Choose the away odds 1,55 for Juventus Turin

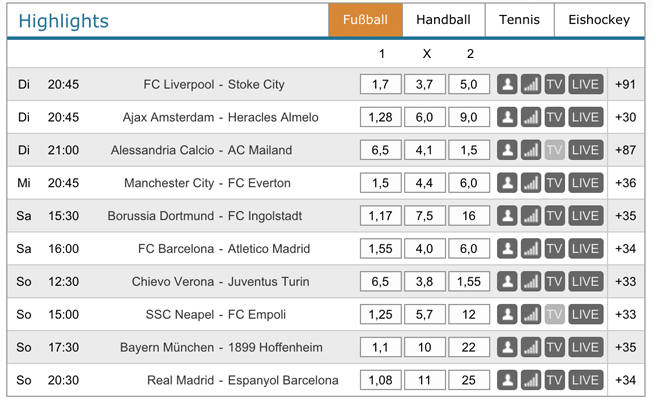469,281
